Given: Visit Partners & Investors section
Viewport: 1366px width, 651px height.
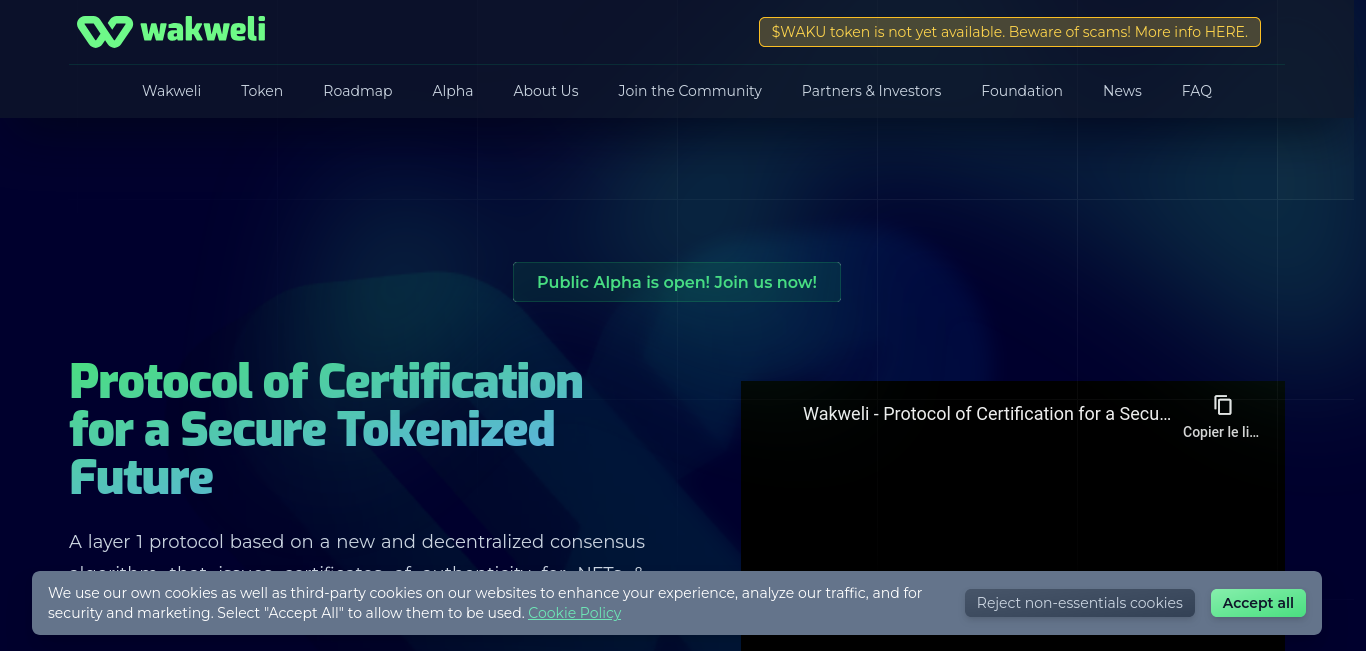Looking at the screenshot, I should 871,91.
